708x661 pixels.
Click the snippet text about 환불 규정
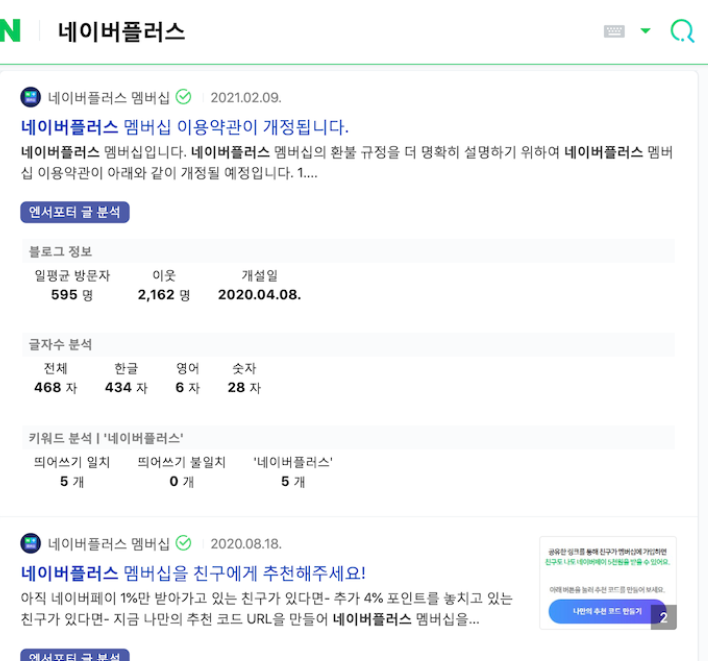[x=347, y=163]
